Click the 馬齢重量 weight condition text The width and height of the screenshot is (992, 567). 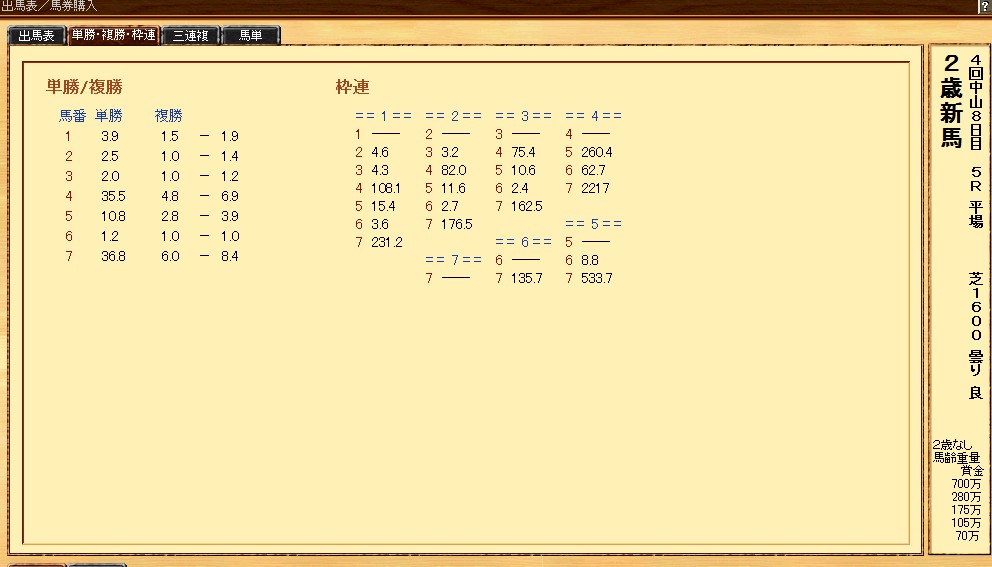tap(957, 458)
